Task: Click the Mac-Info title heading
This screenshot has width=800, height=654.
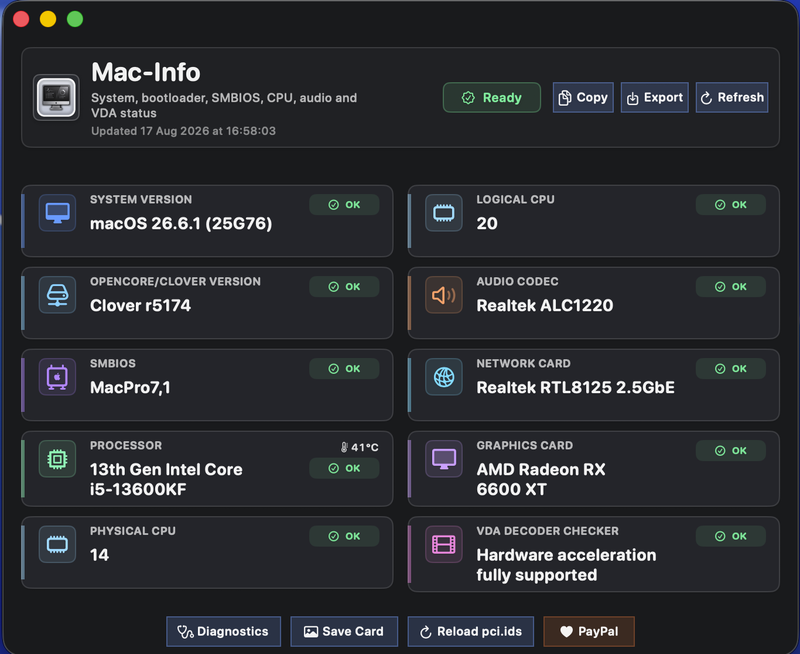Action: pos(146,72)
